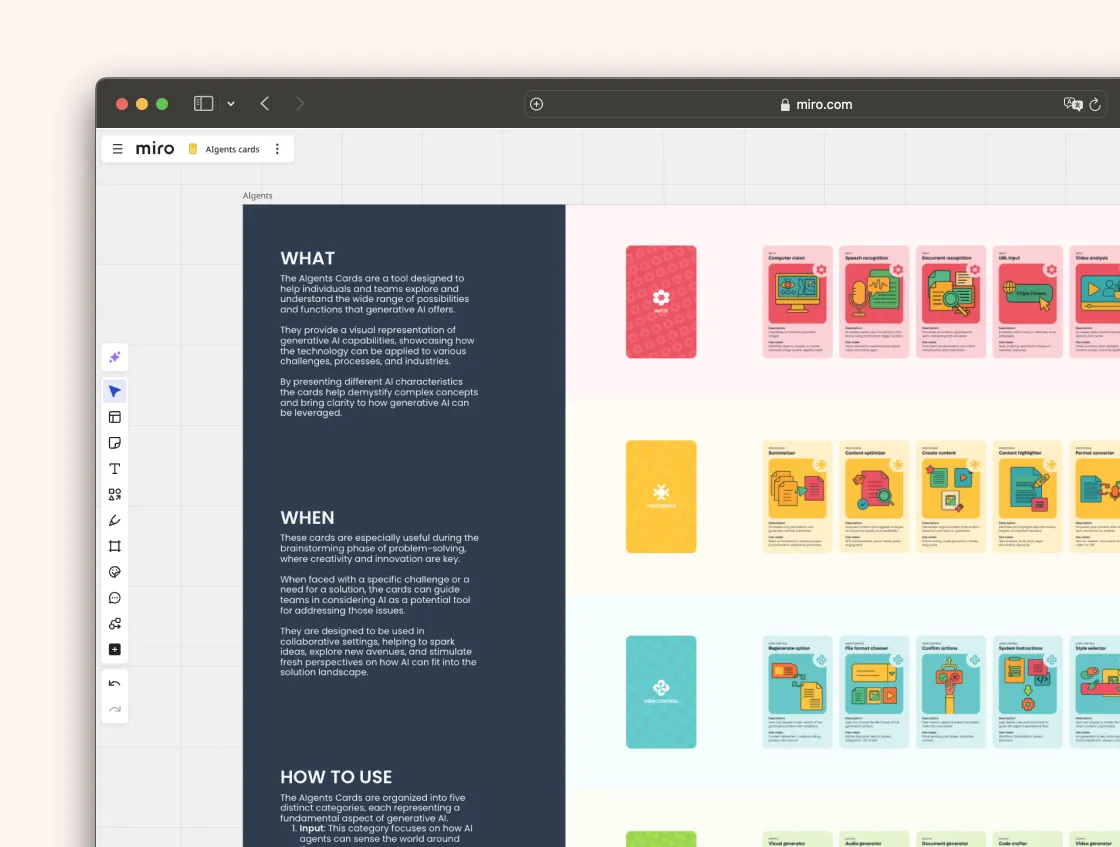Select the Create content card
This screenshot has width=1120, height=847.
(951, 496)
